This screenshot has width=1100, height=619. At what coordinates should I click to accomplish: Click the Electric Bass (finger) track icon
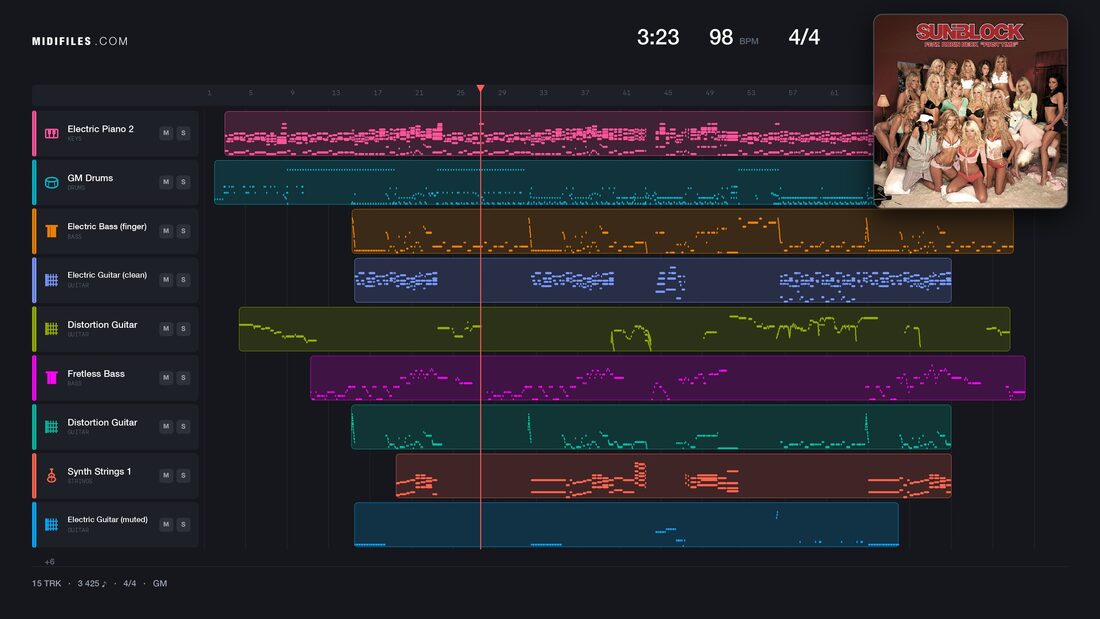click(51, 231)
